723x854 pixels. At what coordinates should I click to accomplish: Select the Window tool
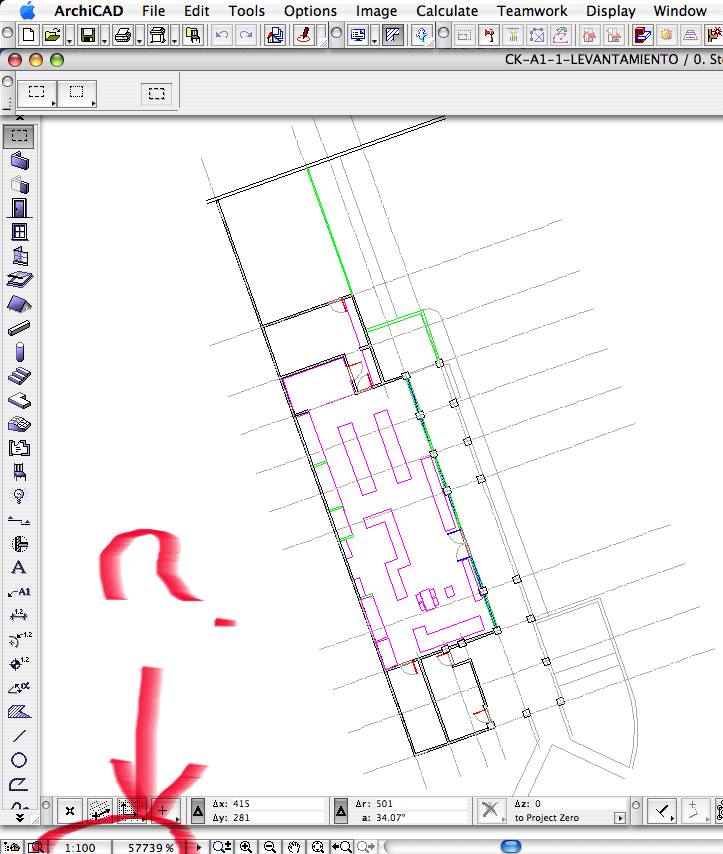pyautogui.click(x=19, y=232)
